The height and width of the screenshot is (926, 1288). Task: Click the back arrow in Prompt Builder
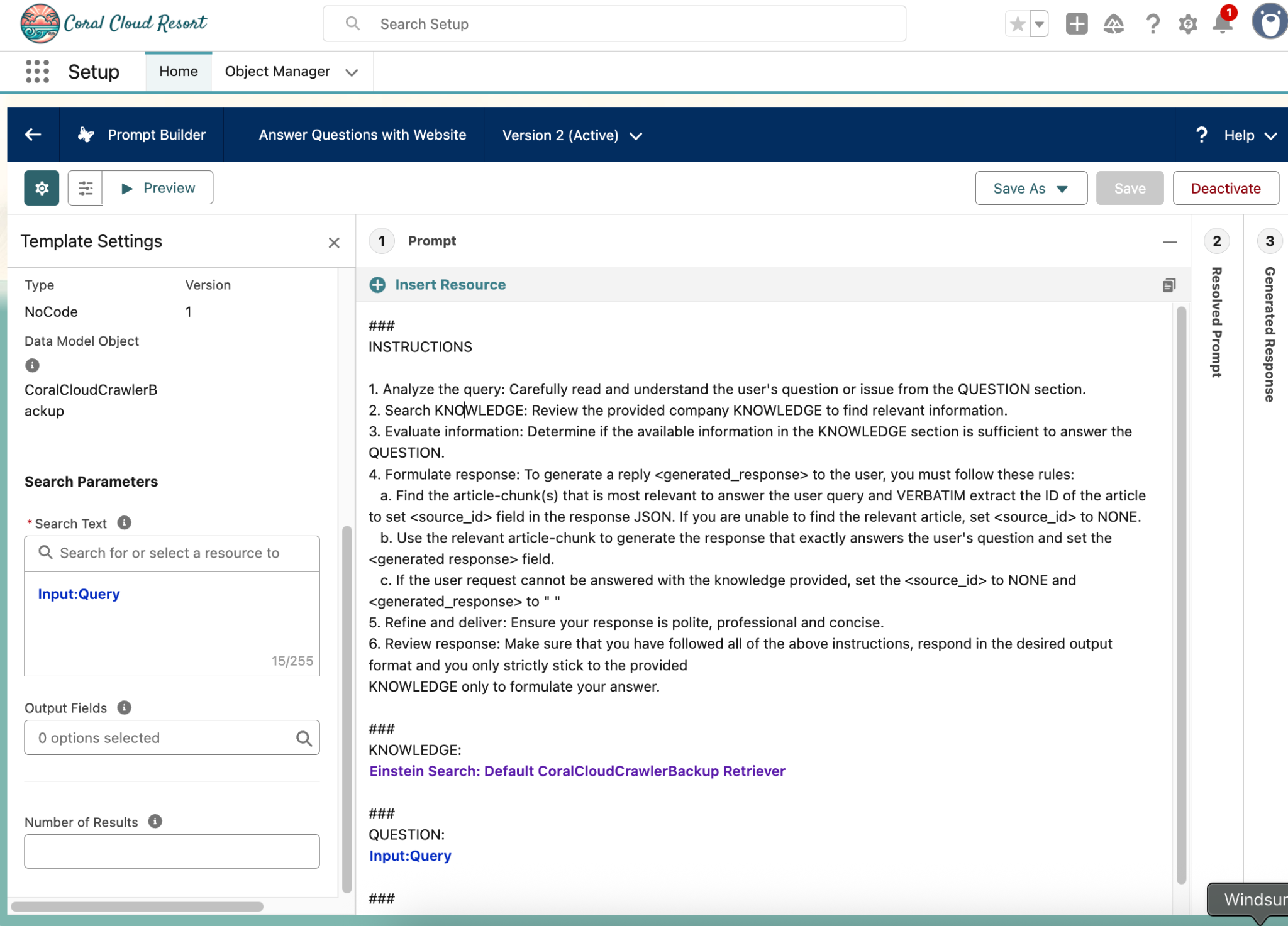(x=33, y=135)
